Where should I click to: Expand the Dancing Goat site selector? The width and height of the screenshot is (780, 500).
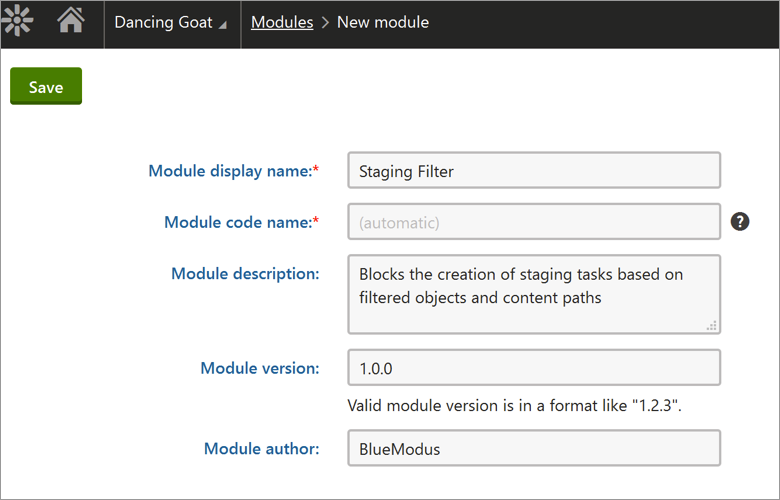(171, 22)
